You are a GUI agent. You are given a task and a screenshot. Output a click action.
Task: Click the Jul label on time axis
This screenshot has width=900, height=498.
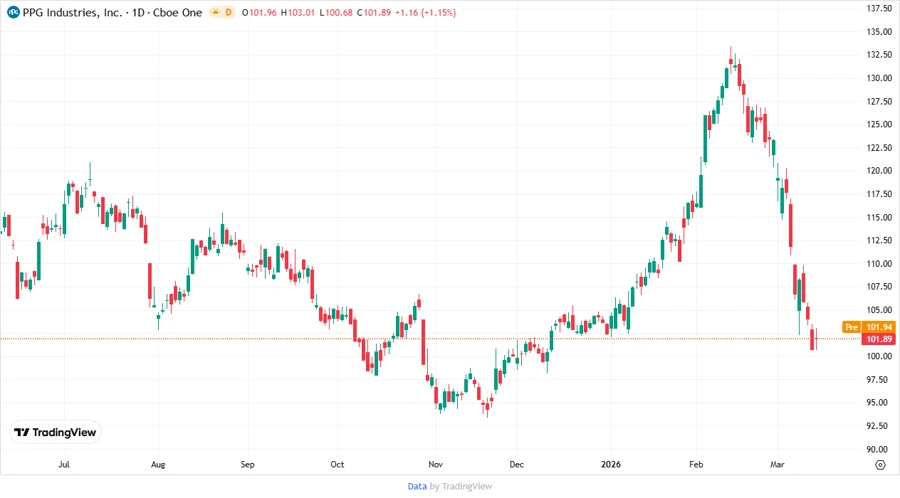coord(64,464)
